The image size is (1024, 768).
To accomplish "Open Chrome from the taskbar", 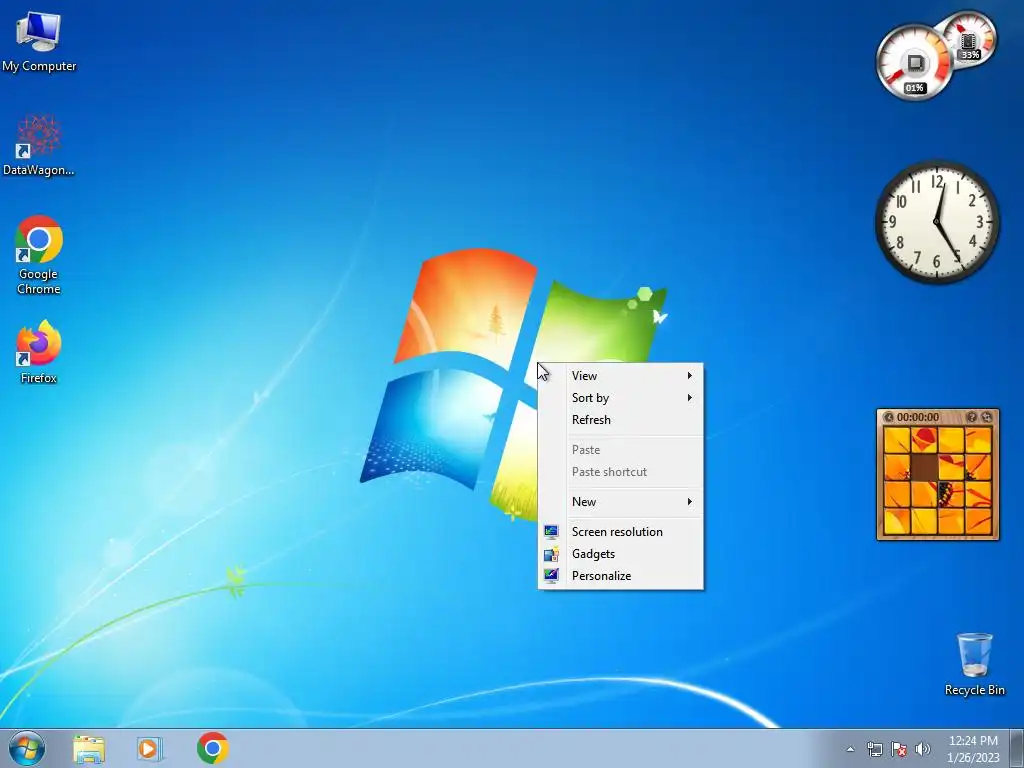I will point(212,748).
